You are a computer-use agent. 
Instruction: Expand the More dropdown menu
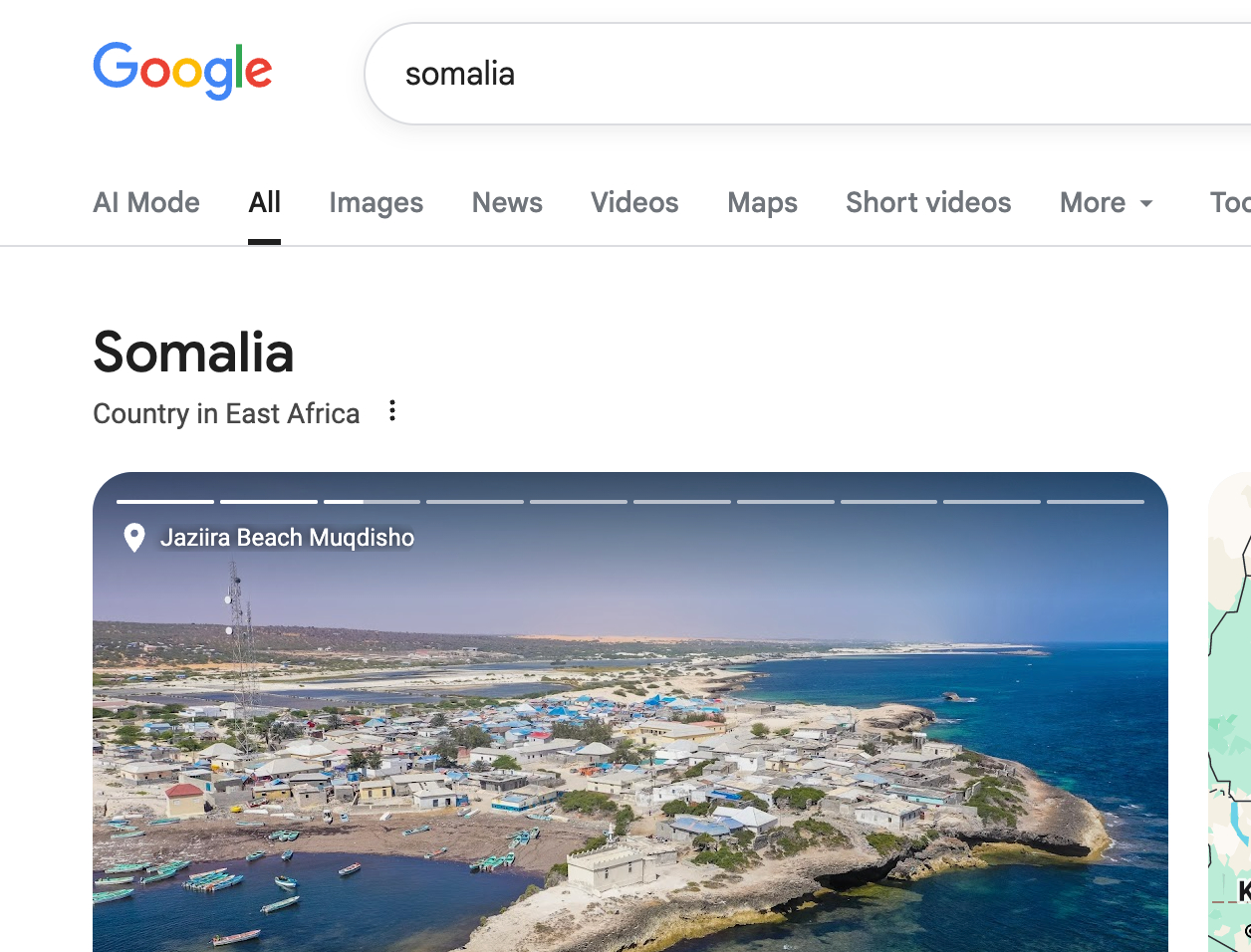click(1106, 203)
